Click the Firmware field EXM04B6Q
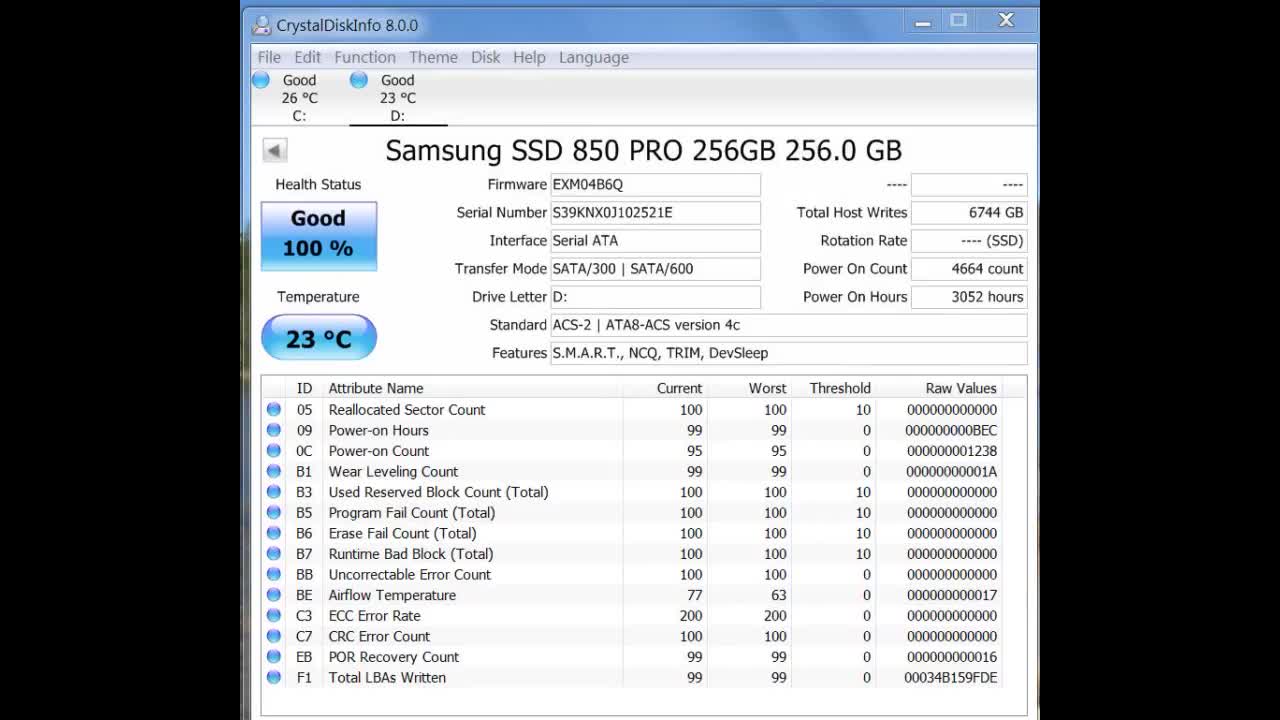Viewport: 1280px width, 720px height. coord(655,184)
